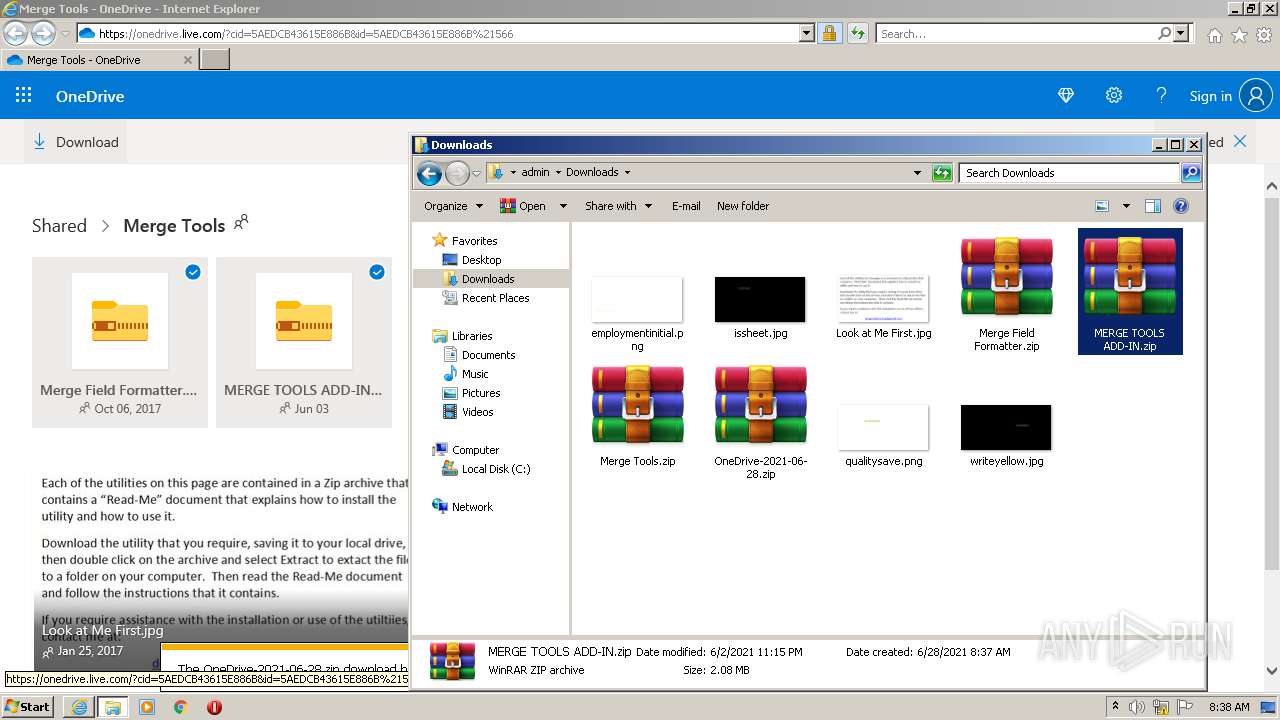Image resolution: width=1280 pixels, height=720 pixels.
Task: Click Change your view icon
Action: pyautogui.click(x=1102, y=206)
